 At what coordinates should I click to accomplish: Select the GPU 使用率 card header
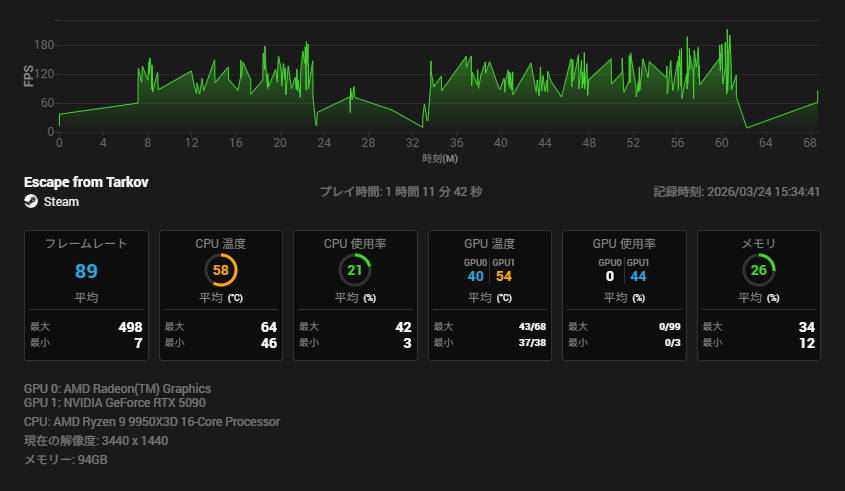tap(624, 244)
